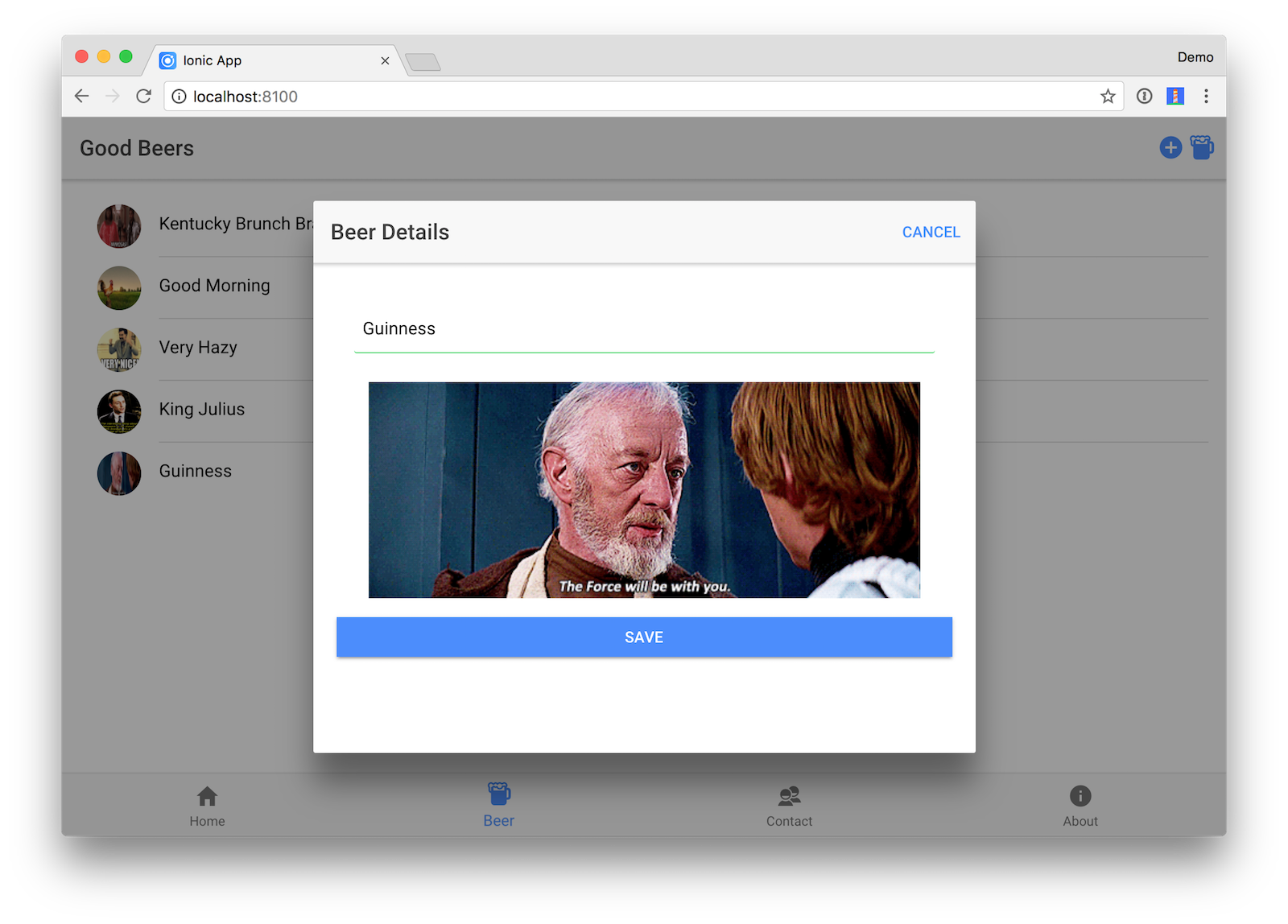Minimize the Chrome window with yellow button

click(104, 56)
